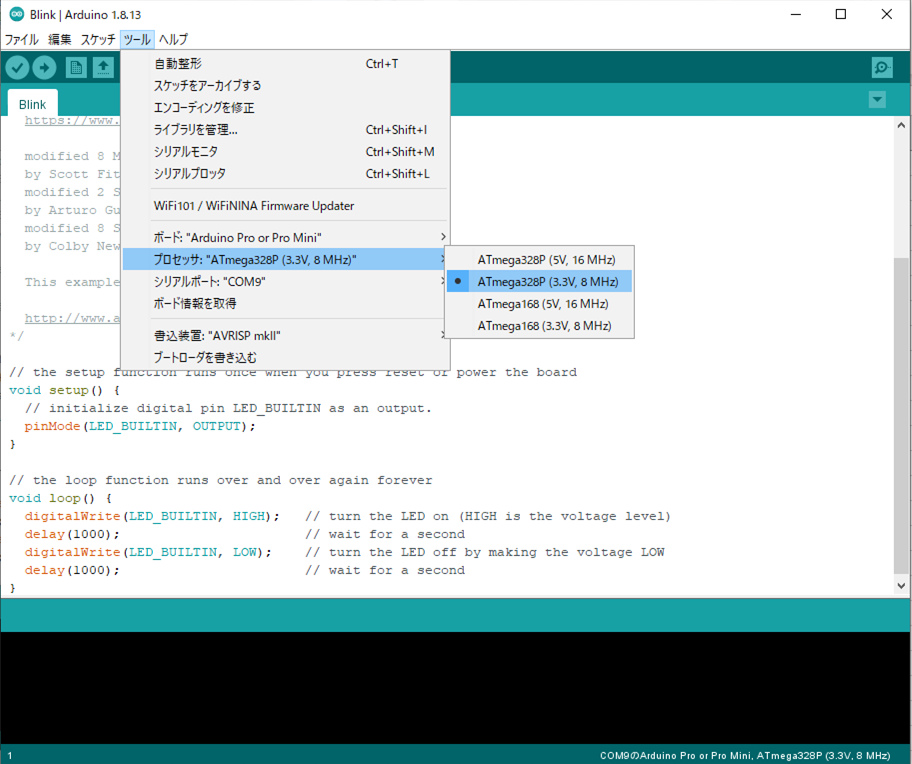This screenshot has width=912, height=764.
Task: Choose ボード情報を取得 menu entry
Action: coord(285,304)
